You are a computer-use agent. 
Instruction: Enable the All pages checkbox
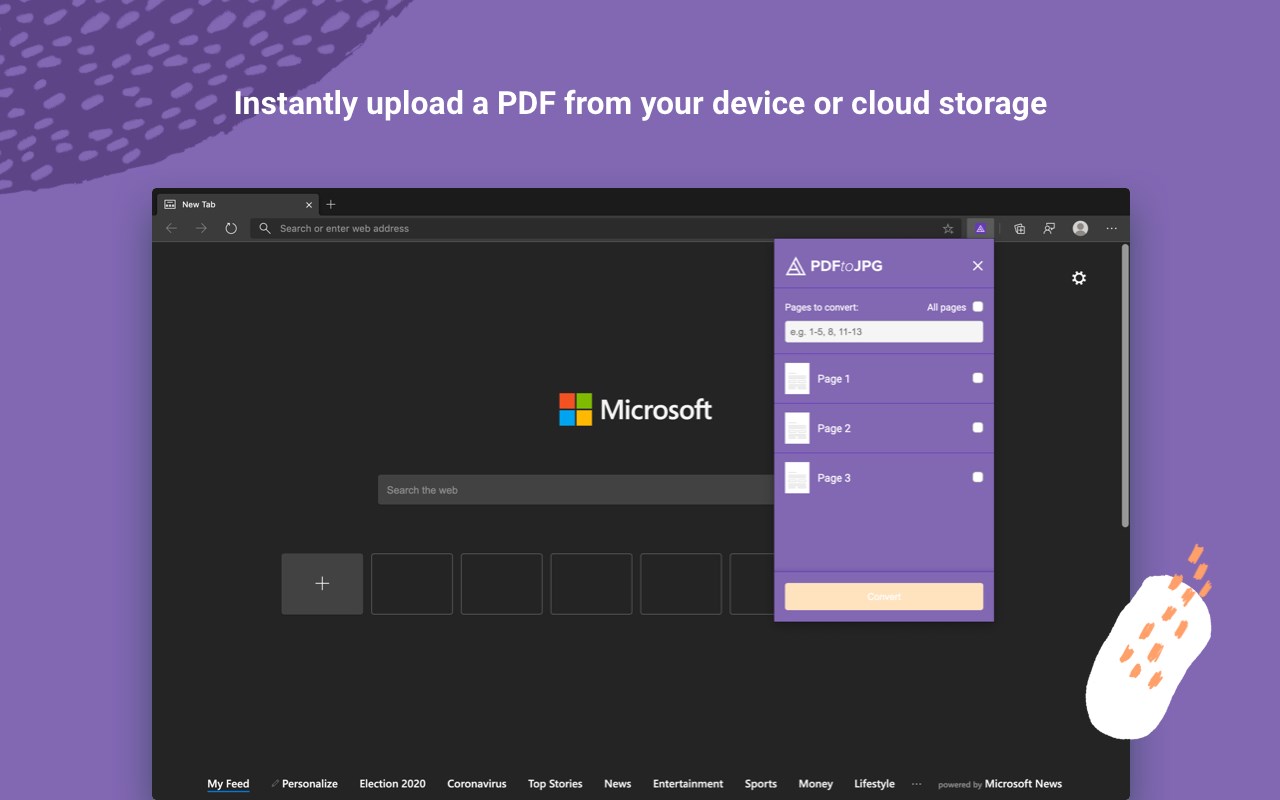[978, 307]
